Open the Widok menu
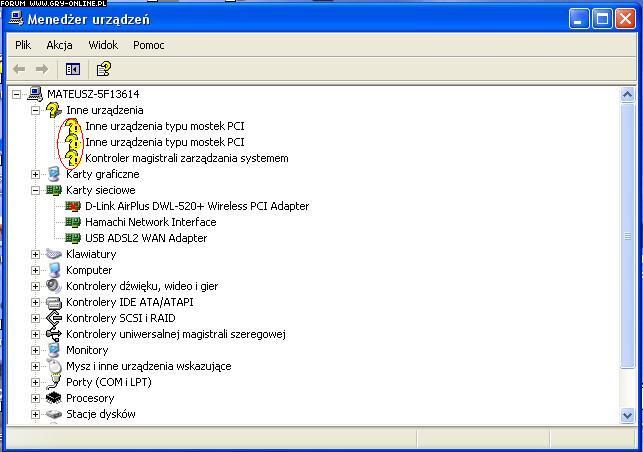This screenshot has height=452, width=643. (103, 45)
